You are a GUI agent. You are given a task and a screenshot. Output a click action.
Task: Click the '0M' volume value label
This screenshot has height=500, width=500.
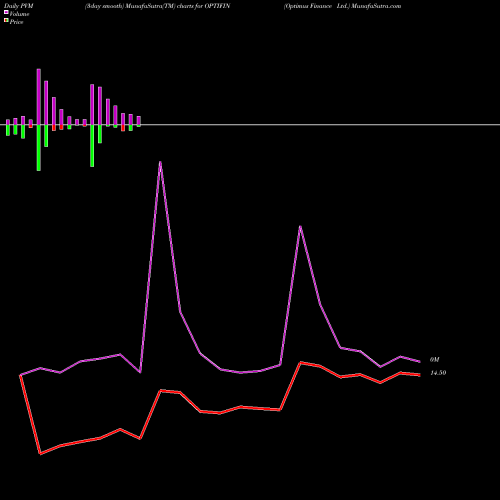point(434,360)
